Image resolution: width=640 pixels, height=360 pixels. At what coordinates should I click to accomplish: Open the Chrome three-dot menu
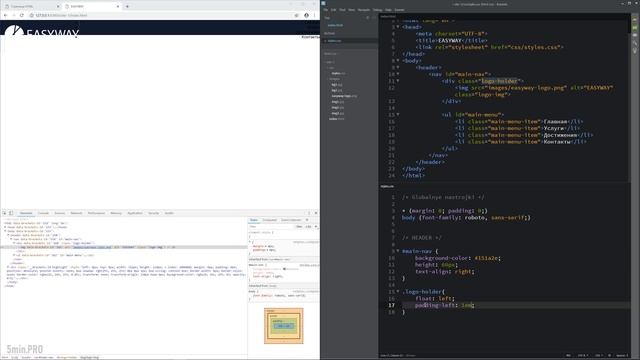[314, 15]
